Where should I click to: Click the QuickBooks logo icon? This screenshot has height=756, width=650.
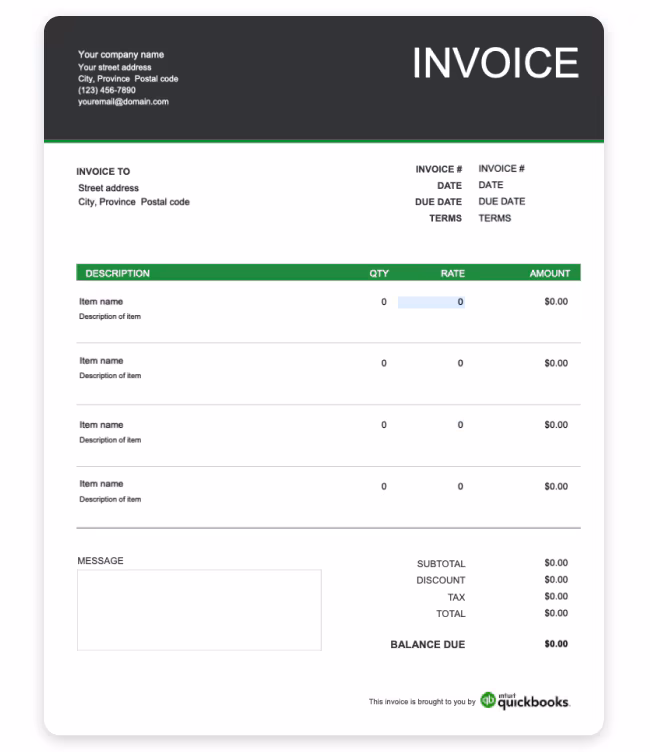coord(488,700)
